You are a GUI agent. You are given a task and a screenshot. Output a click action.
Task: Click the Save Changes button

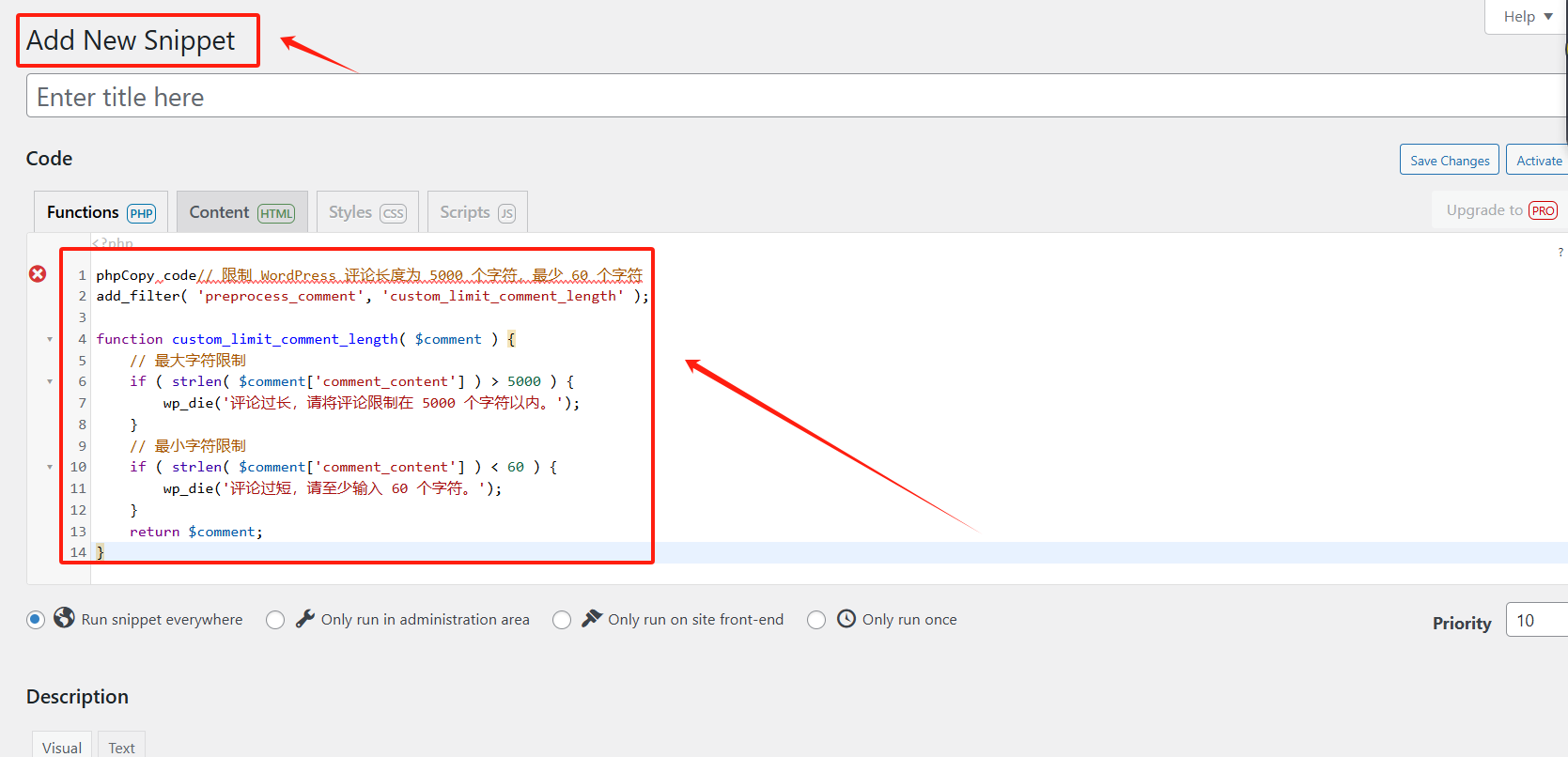(1450, 160)
